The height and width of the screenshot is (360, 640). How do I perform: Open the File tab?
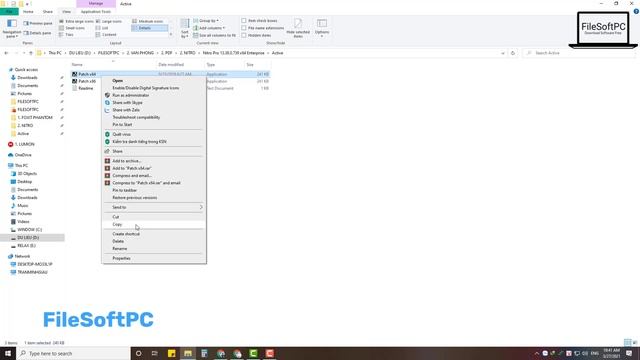(9, 12)
